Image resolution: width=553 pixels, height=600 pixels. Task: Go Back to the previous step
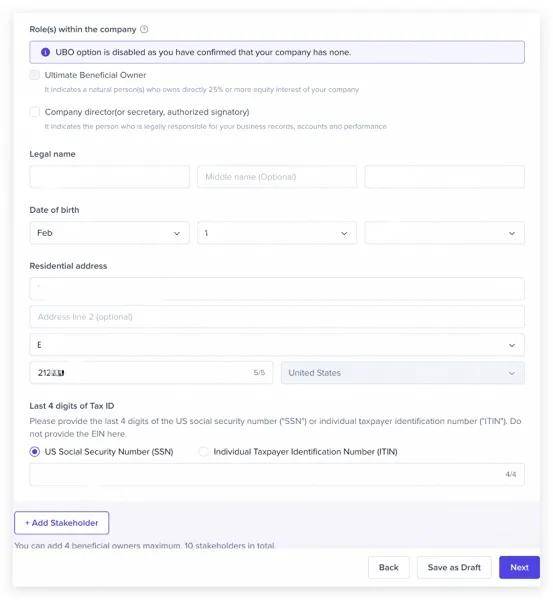click(388, 567)
